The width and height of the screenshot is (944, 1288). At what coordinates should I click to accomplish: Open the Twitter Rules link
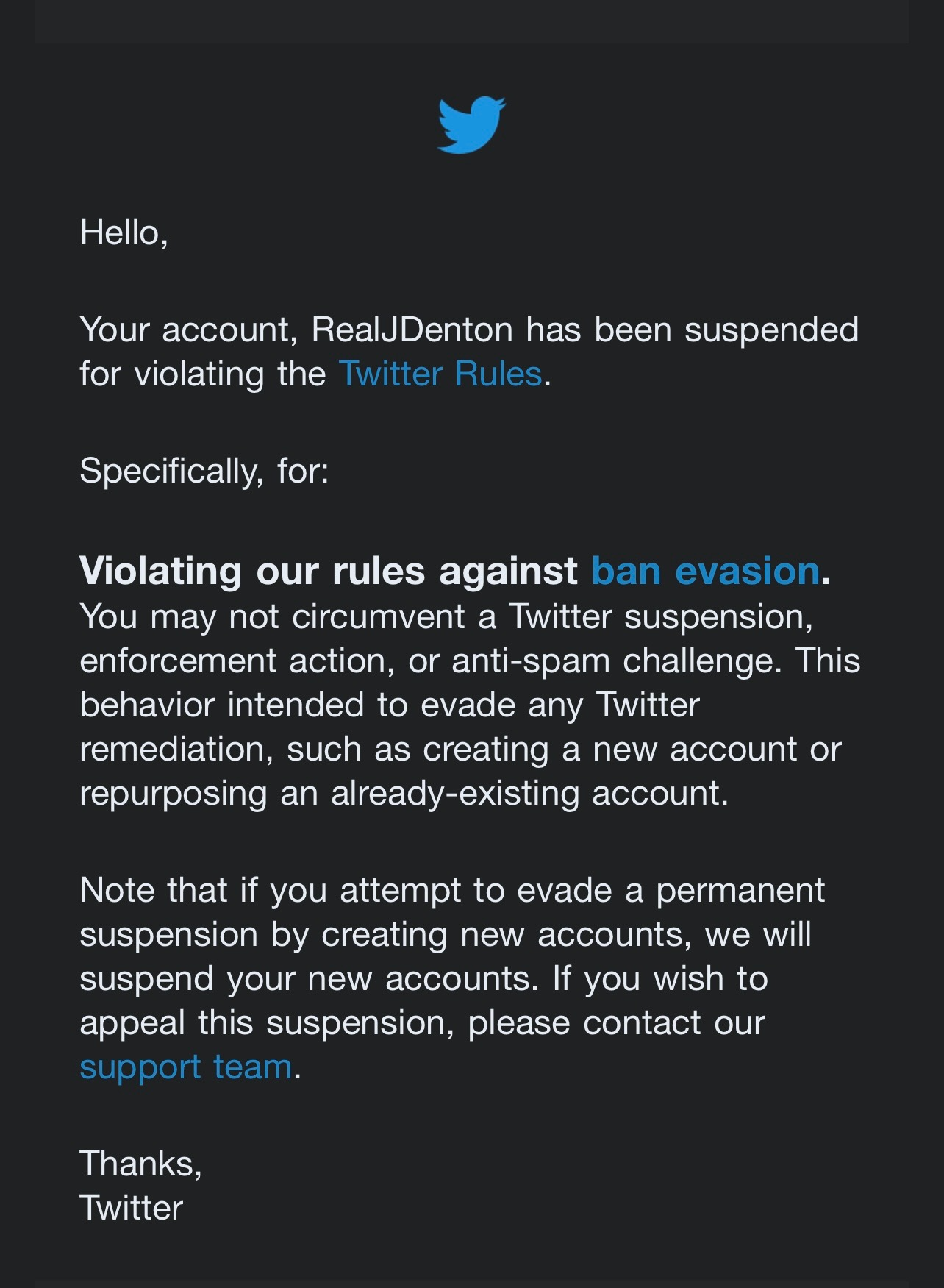click(x=440, y=374)
